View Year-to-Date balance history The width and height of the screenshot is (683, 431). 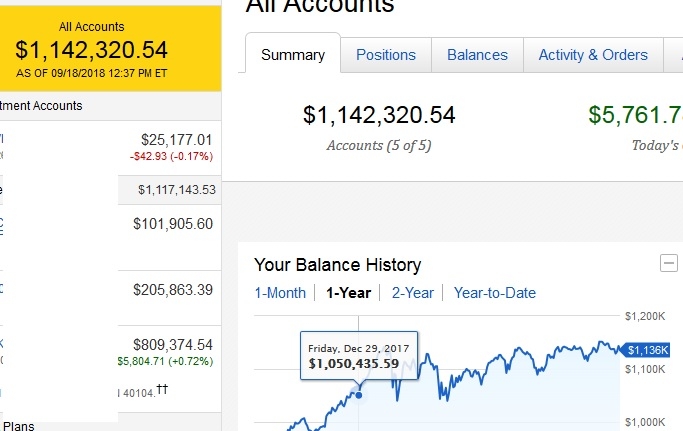coord(495,293)
